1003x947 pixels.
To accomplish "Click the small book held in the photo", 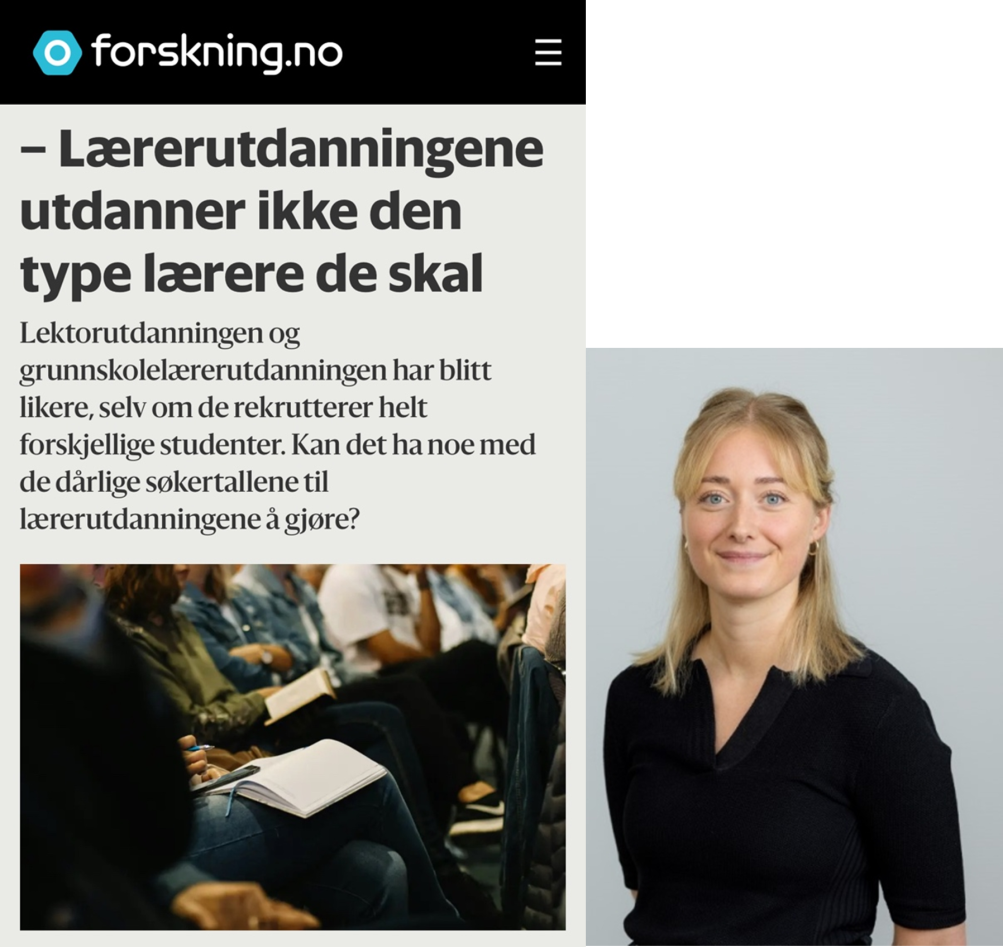I will [x=299, y=694].
